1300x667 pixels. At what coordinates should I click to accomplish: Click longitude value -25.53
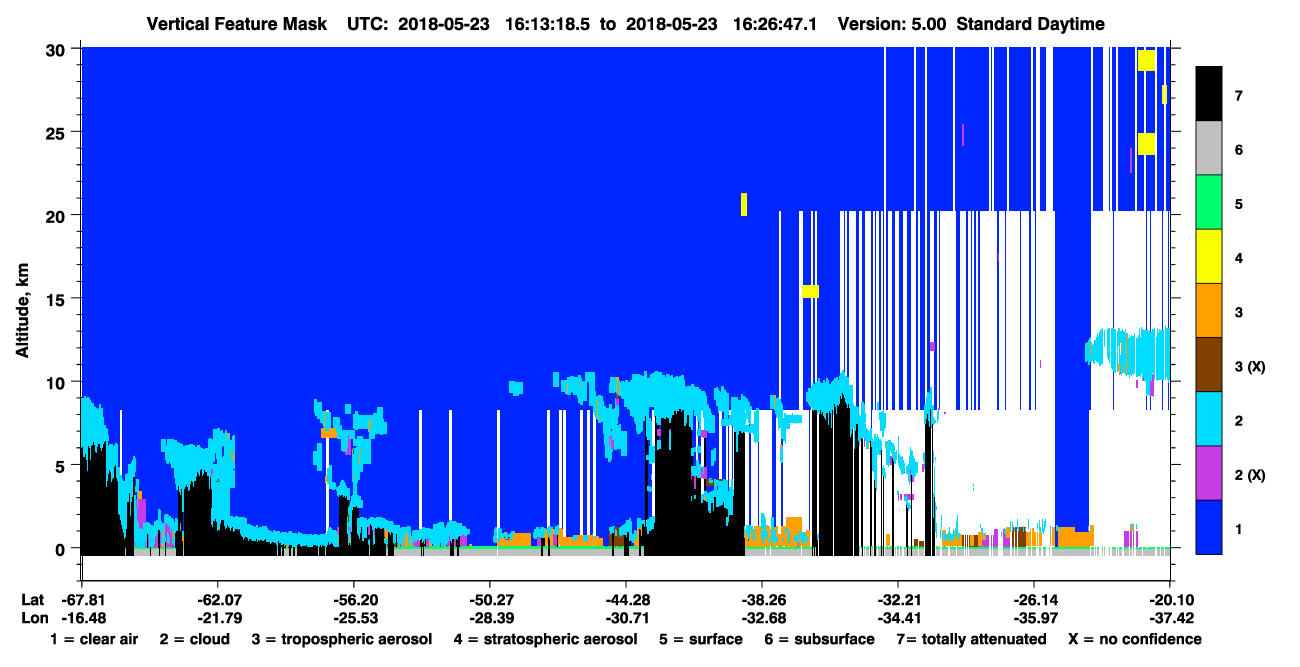pos(353,617)
